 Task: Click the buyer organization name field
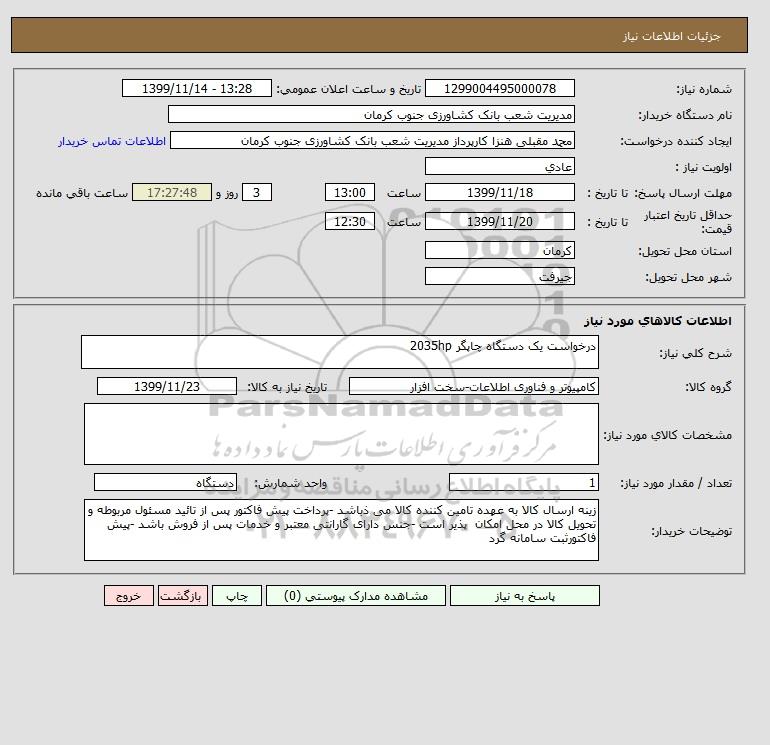tap(371, 114)
